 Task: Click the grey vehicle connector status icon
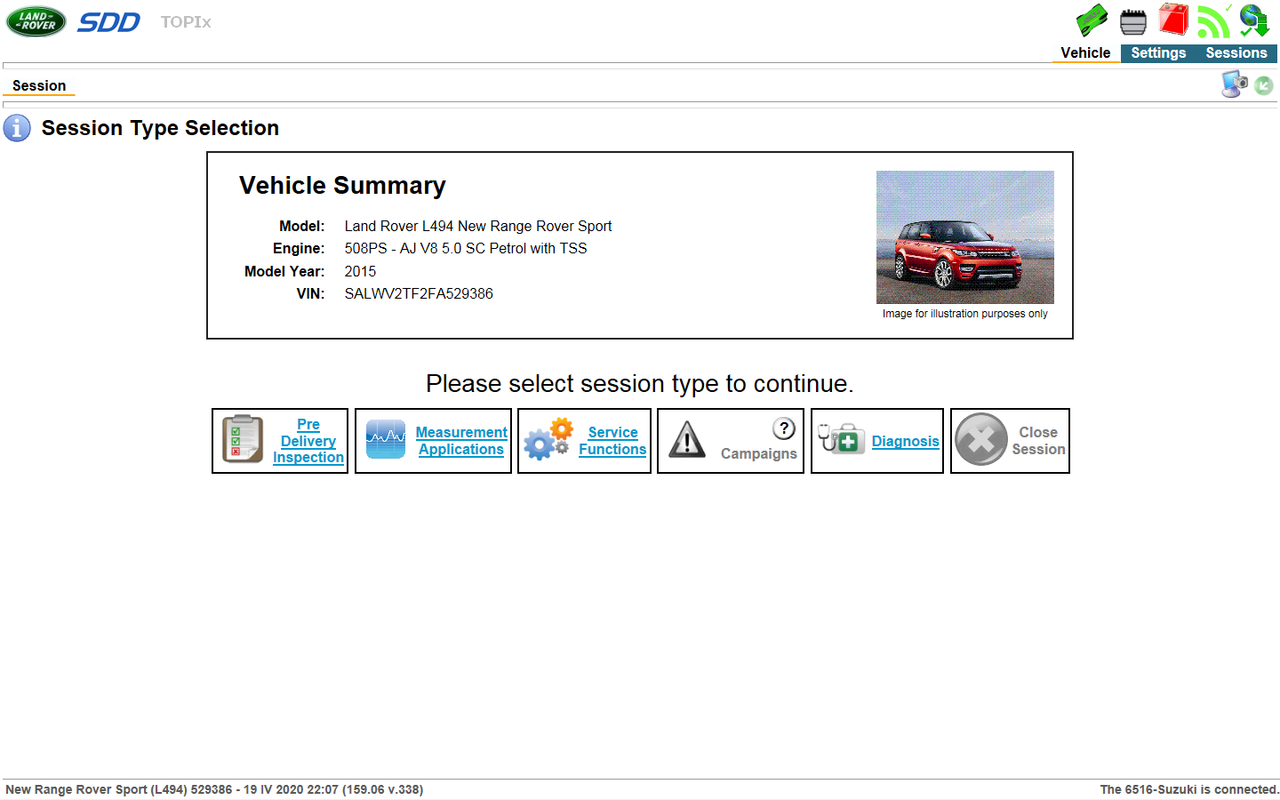[x=1133, y=22]
